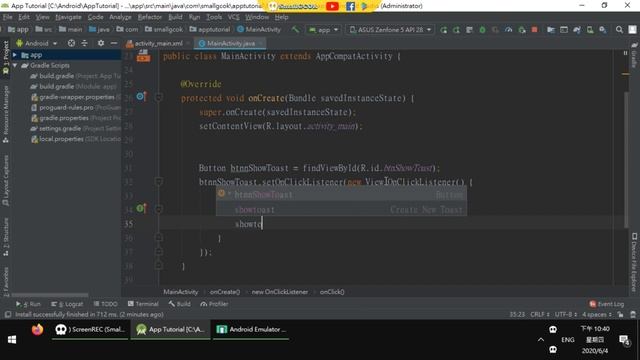Open proguard-rules.pro file

tap(76, 108)
